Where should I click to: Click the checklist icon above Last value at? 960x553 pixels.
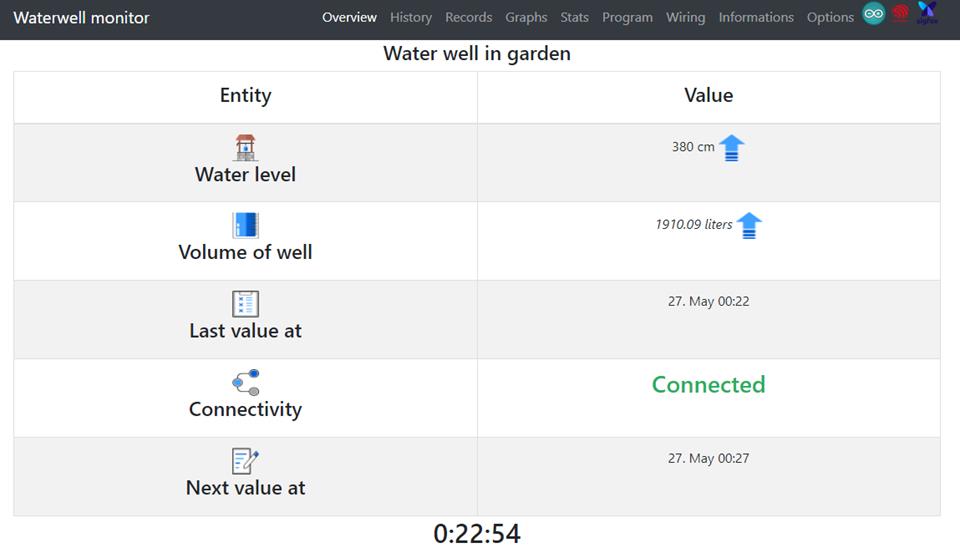pyautogui.click(x=245, y=304)
